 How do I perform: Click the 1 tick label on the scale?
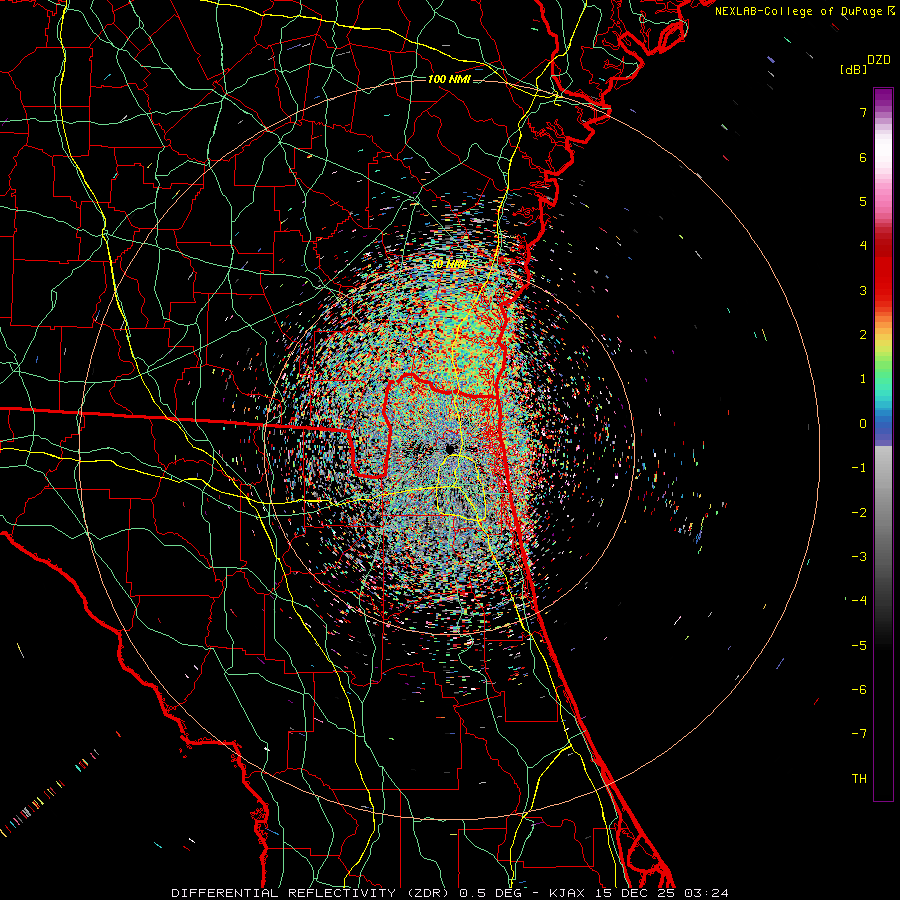(x=863, y=379)
